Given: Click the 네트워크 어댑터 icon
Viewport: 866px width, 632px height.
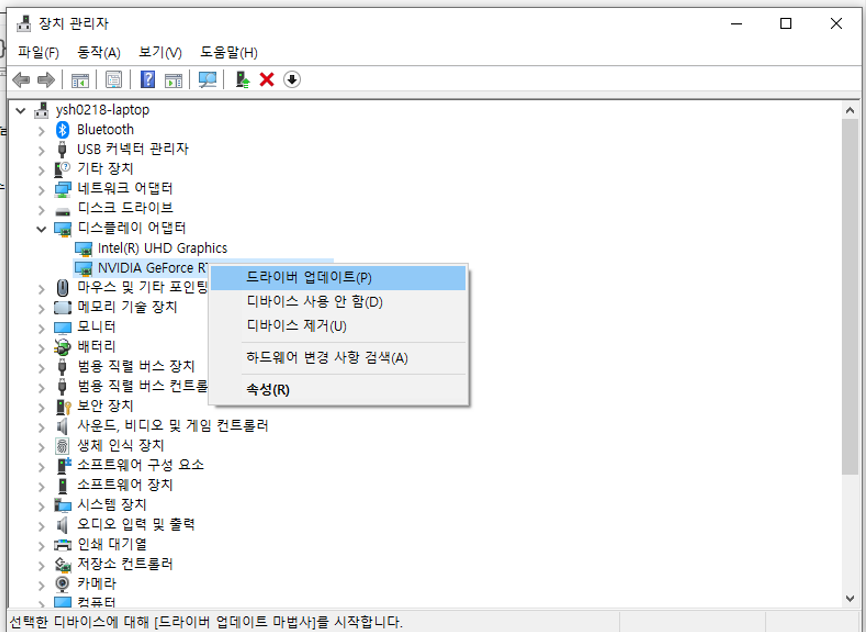Looking at the screenshot, I should 62,189.
